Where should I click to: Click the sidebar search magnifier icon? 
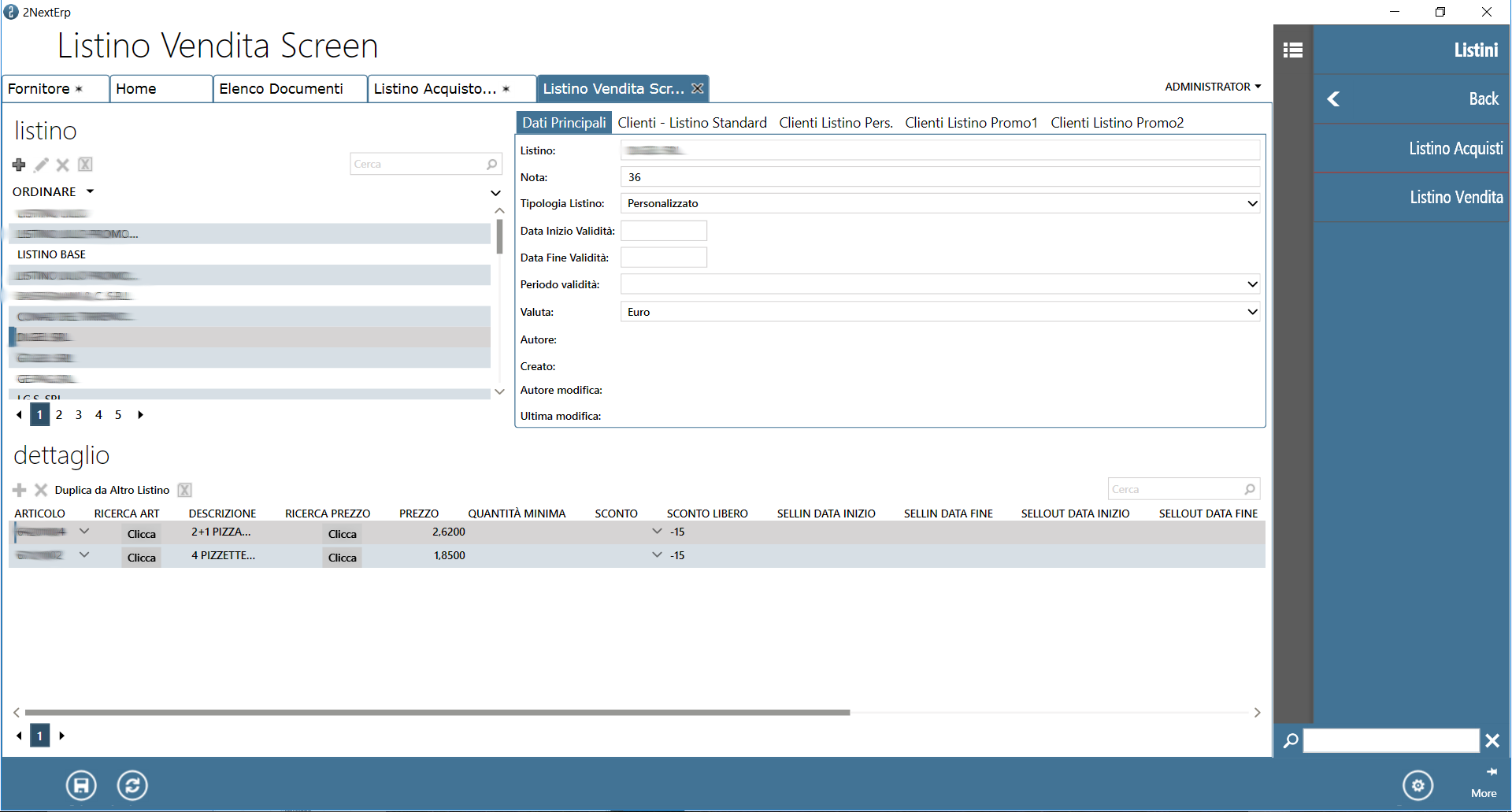coord(1291,740)
